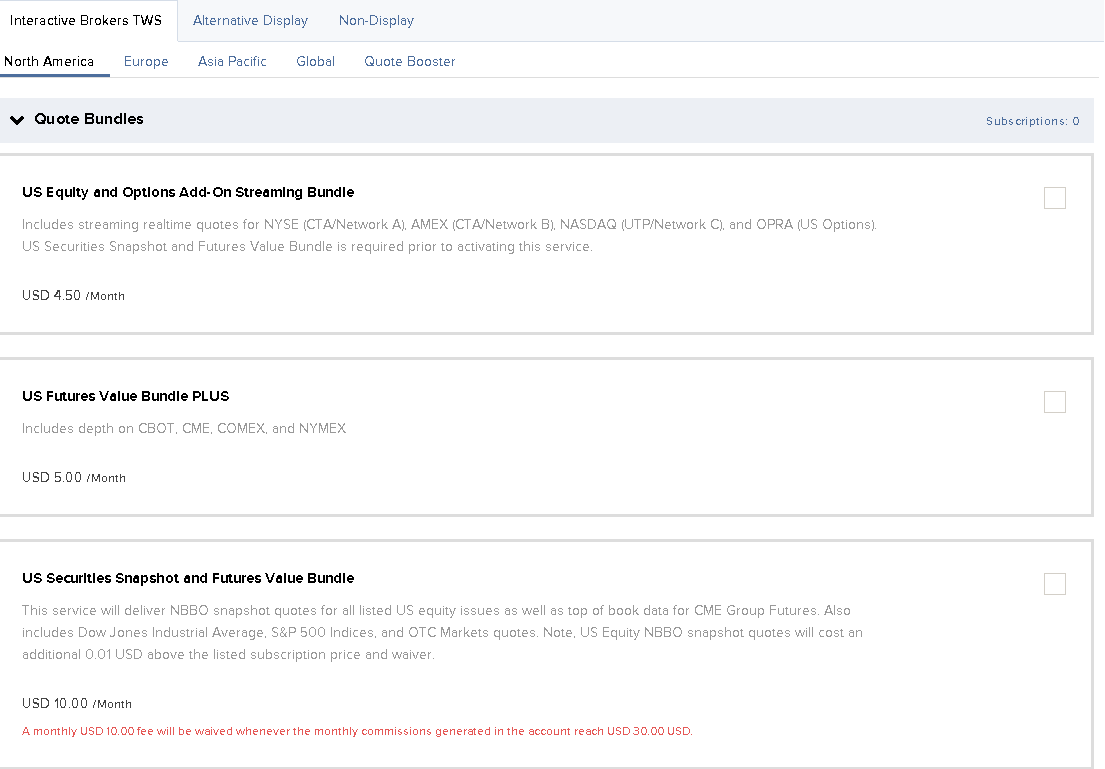This screenshot has width=1105, height=769.
Task: Click the US Futures Value Bundle PLUS title
Action: pyautogui.click(x=125, y=396)
